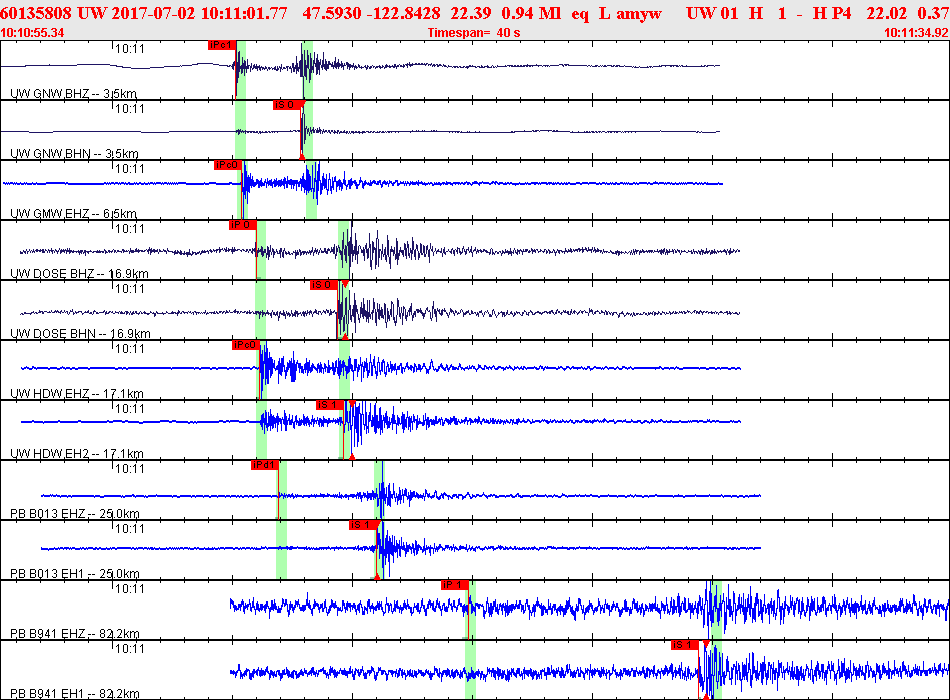
Task: Select the iPc1 pick flag on GNW BHZ
Action: pyautogui.click(x=221, y=45)
